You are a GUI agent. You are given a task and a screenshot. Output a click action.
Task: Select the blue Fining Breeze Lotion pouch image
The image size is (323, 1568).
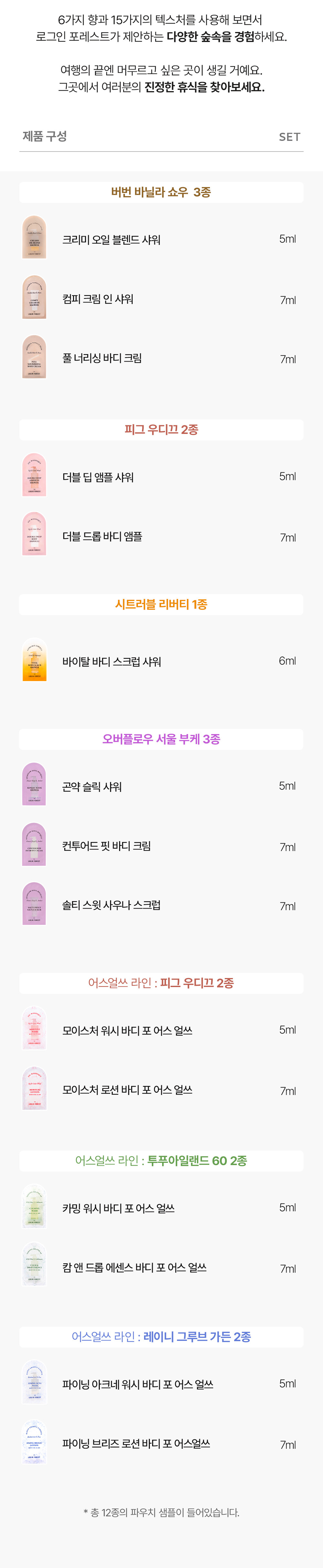pyautogui.click(x=34, y=1443)
